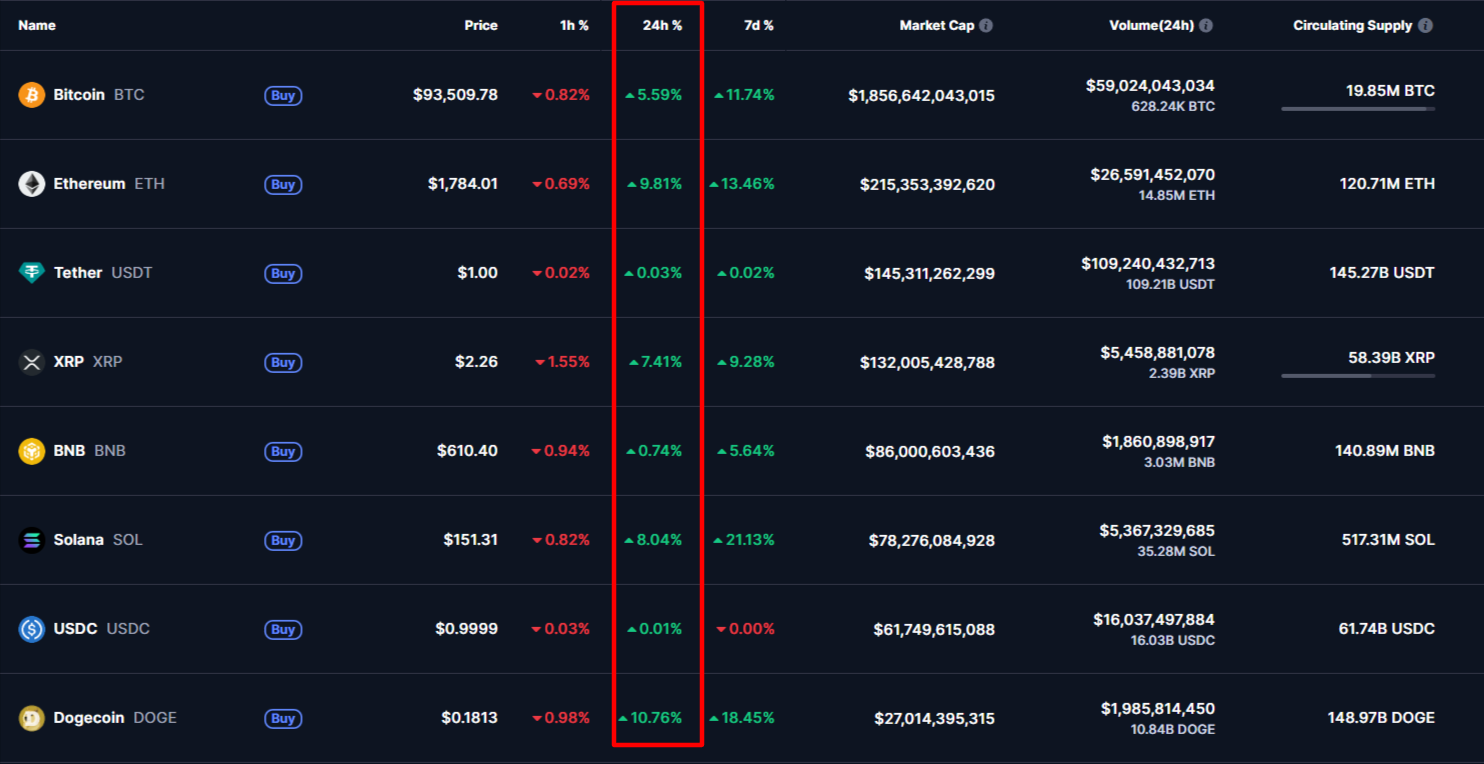Viewport: 1484px width, 764px height.
Task: Click the Solana coin logo icon
Action: point(32,540)
